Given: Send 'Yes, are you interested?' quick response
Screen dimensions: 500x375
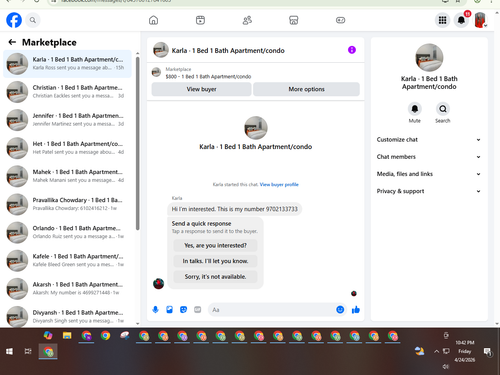Looking at the screenshot, I should [x=215, y=245].
